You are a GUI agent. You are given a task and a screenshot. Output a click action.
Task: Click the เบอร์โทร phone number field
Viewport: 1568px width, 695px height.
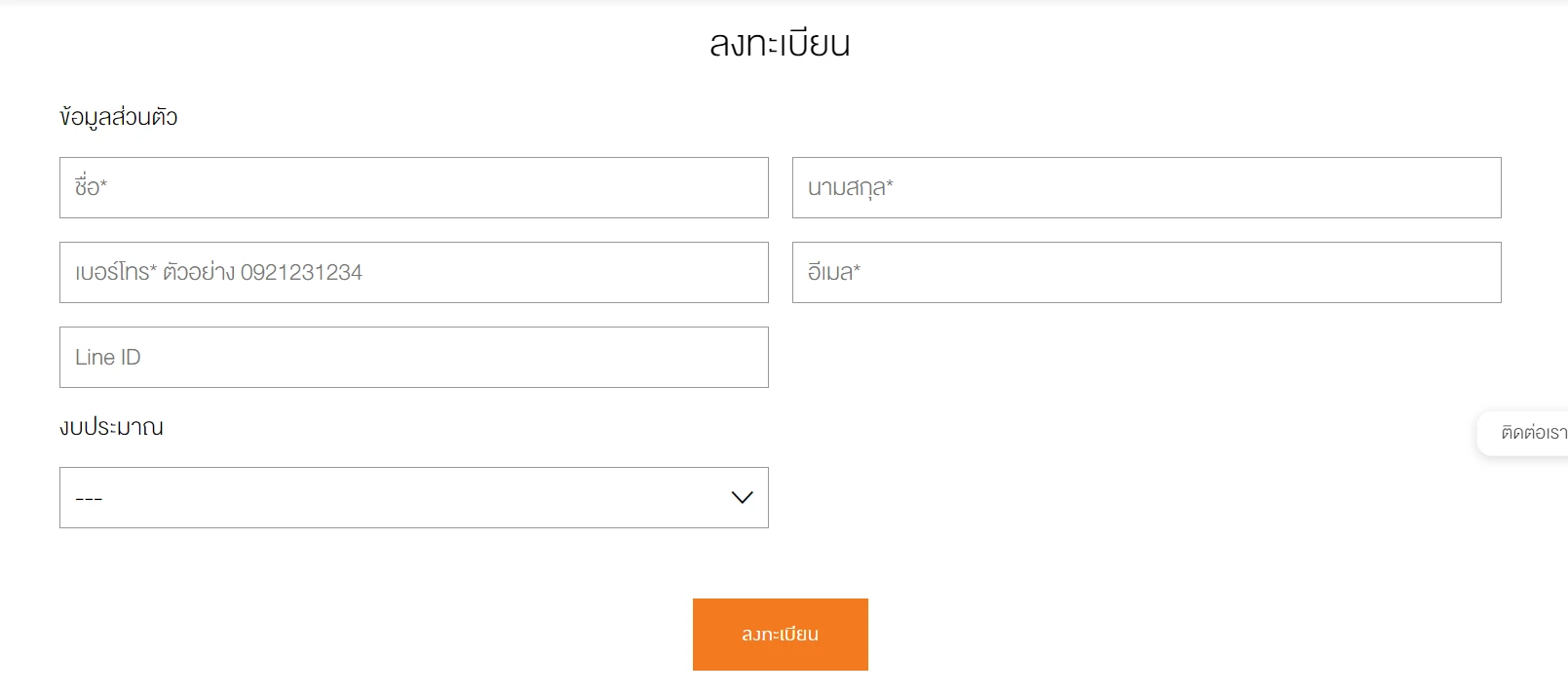point(413,272)
